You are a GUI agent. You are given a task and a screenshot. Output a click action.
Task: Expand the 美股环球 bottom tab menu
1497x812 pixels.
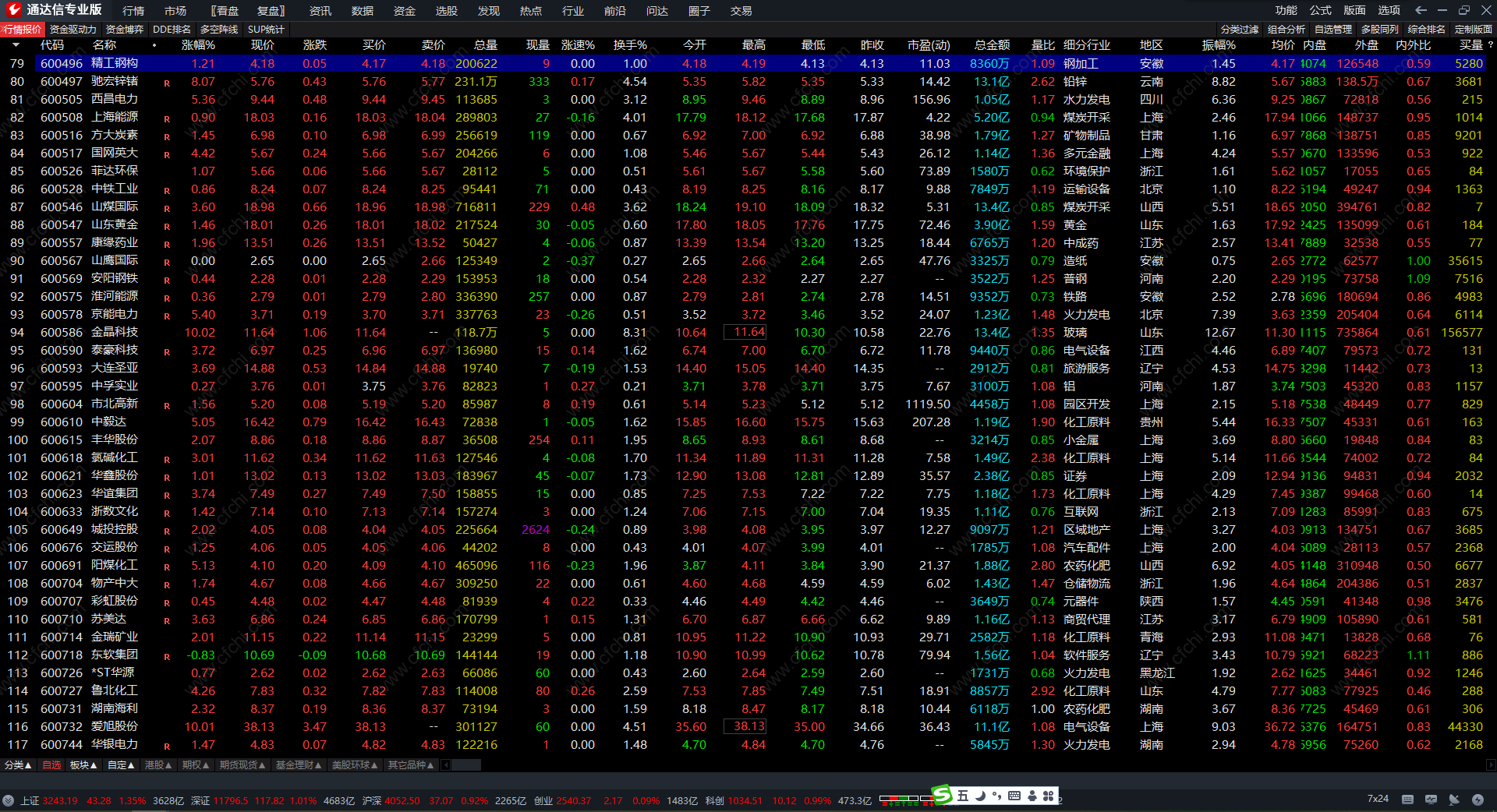355,765
